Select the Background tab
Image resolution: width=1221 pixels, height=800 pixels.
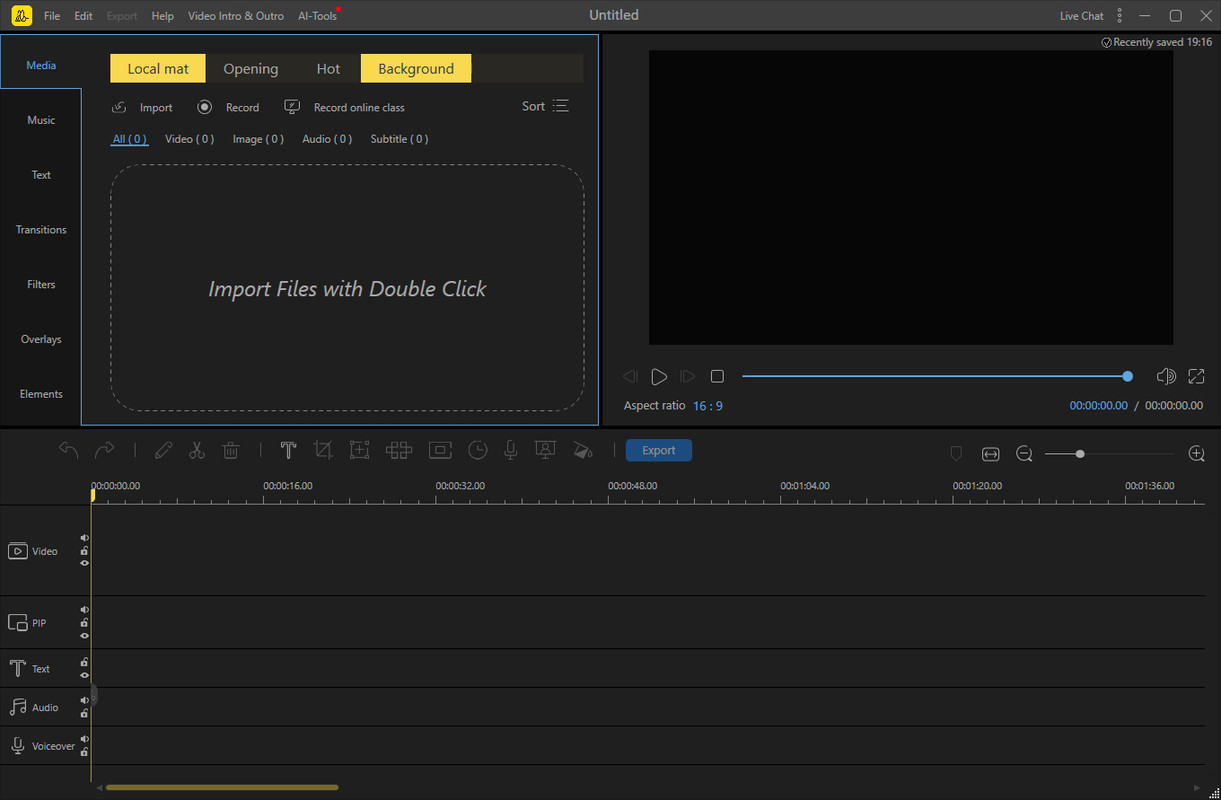(x=416, y=69)
